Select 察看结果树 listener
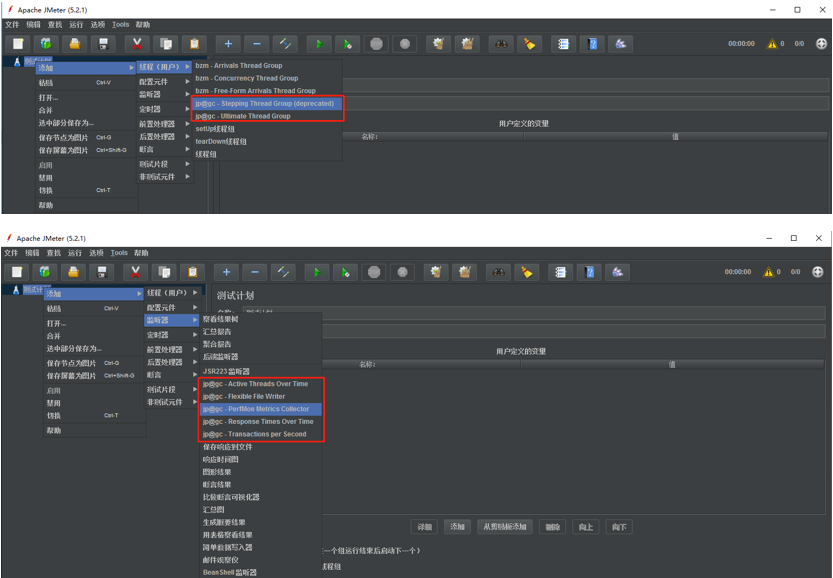This screenshot has height=578, width=833. point(261,319)
